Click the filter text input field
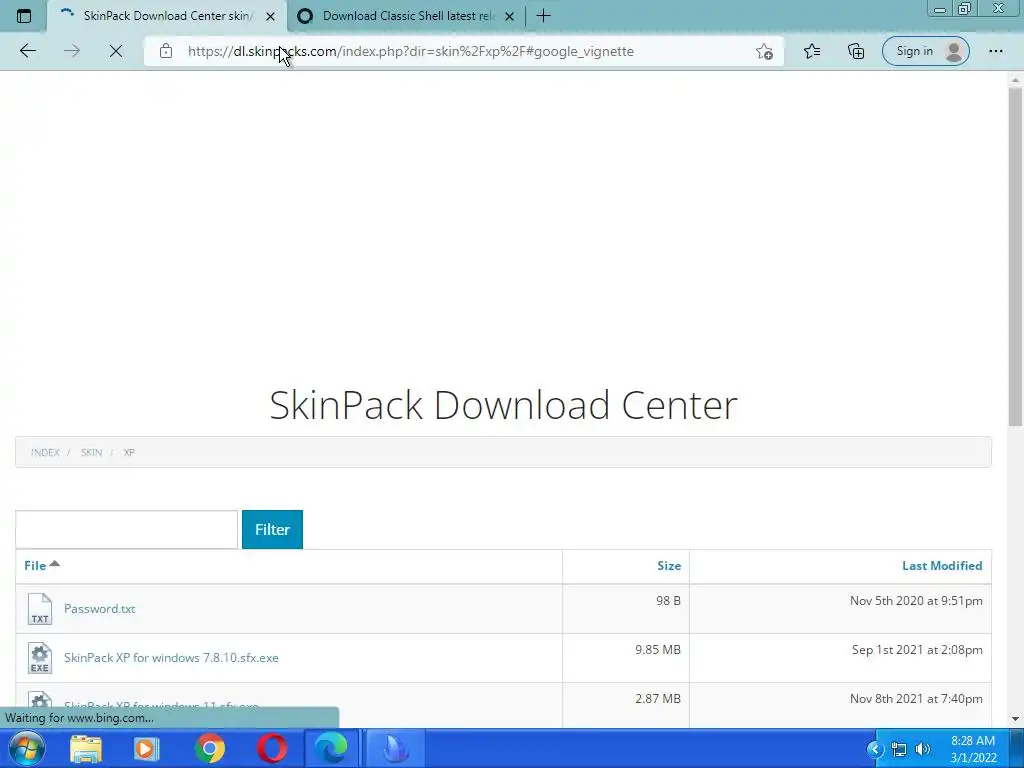 pyautogui.click(x=127, y=530)
